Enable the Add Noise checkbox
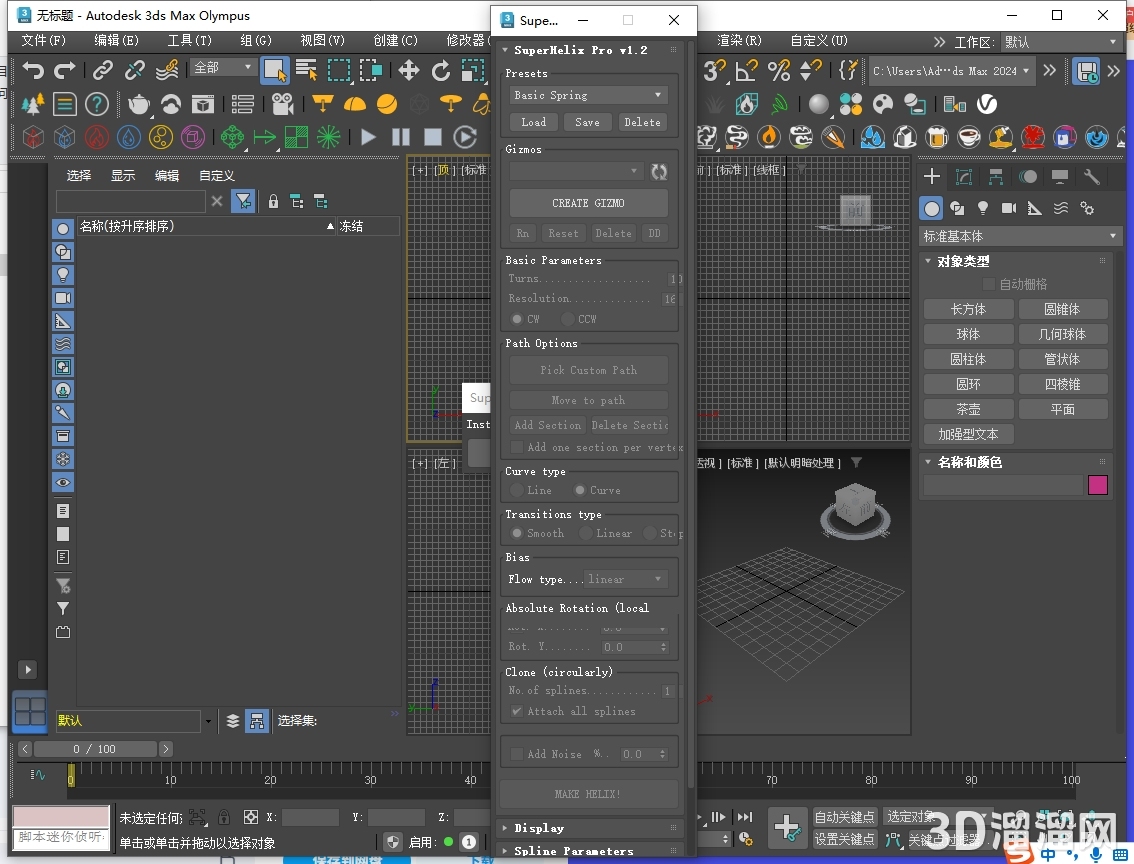Image resolution: width=1134 pixels, height=864 pixels. pos(517,754)
